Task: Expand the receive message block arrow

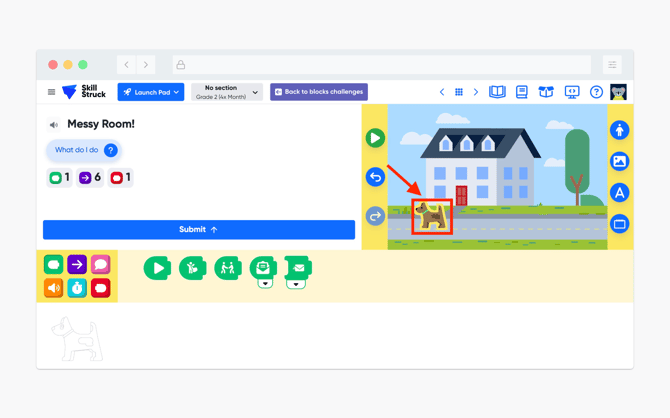Action: tap(265, 284)
